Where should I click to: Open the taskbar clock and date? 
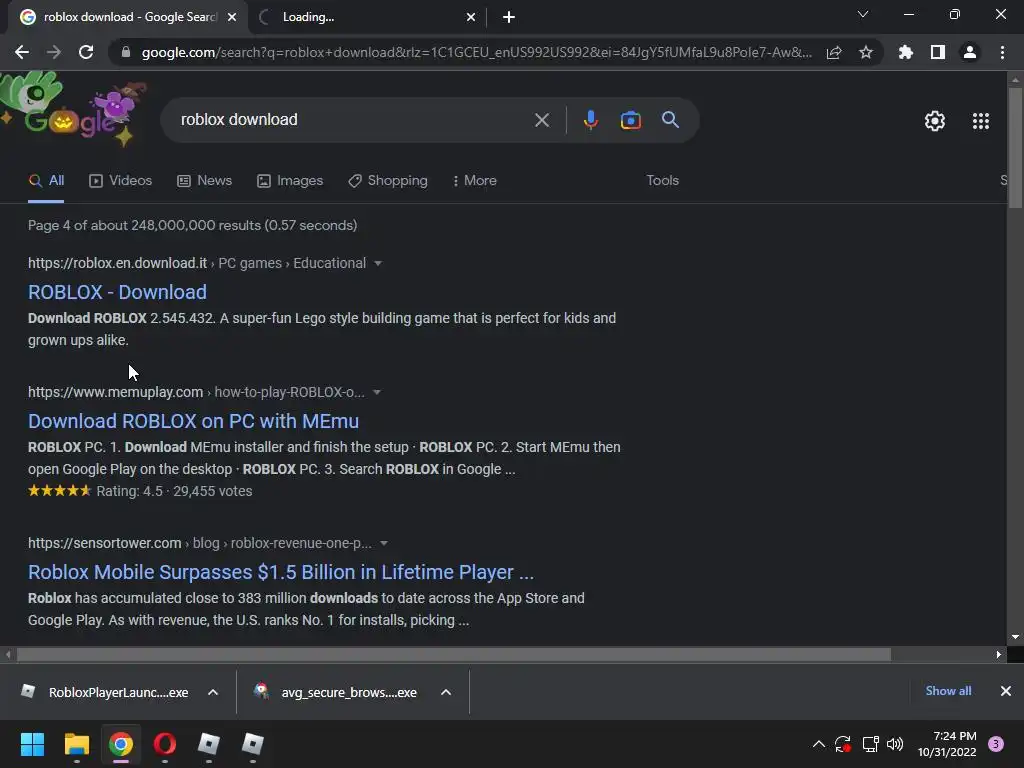947,744
